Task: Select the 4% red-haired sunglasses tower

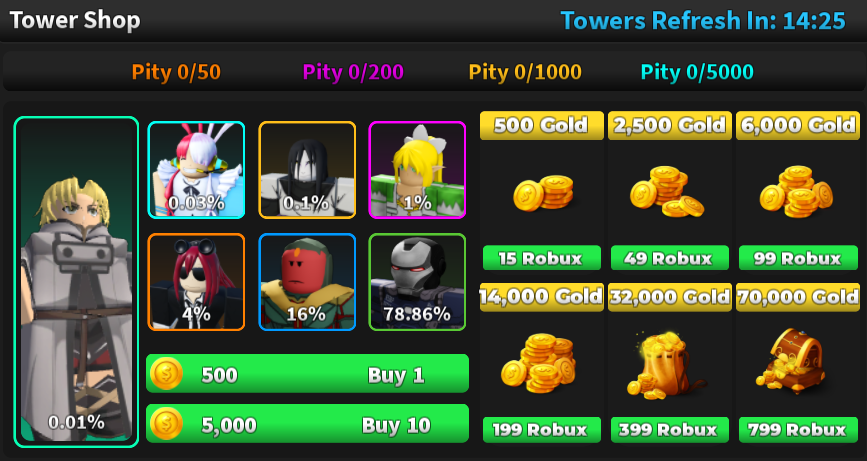Action: 196,282
